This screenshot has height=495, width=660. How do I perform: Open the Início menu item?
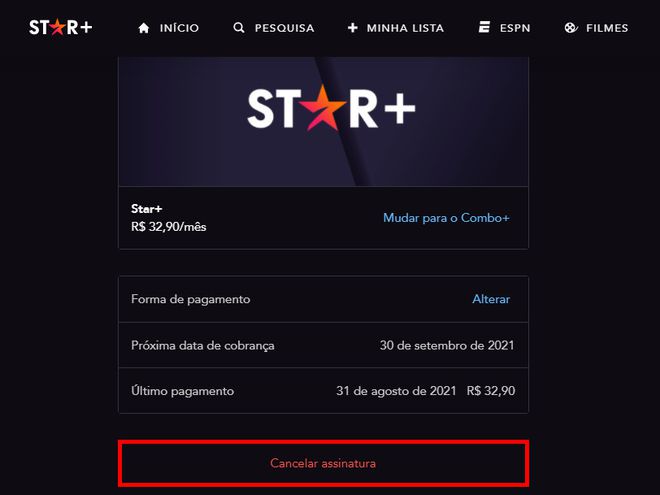click(168, 28)
